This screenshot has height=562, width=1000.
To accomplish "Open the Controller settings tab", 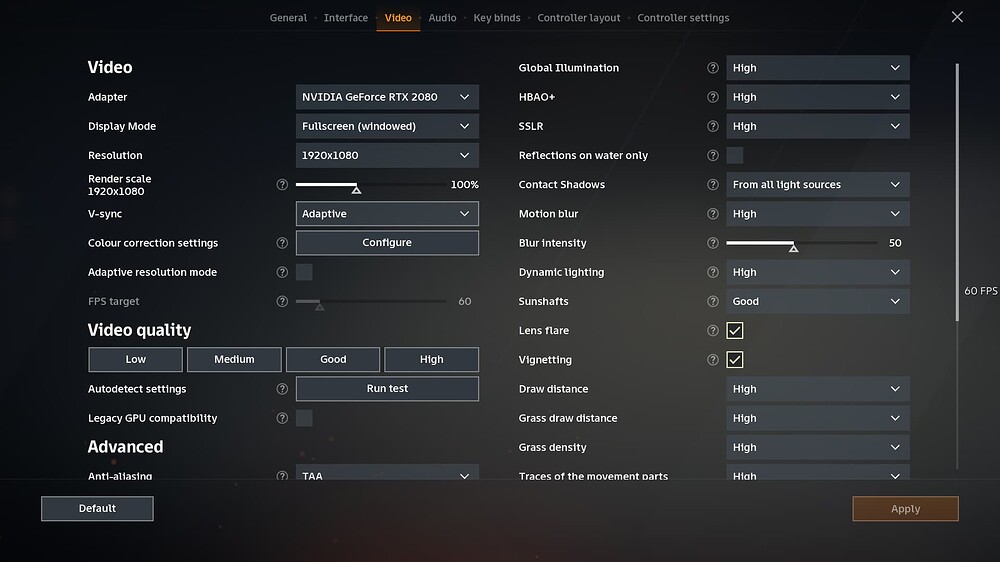I will click(683, 18).
